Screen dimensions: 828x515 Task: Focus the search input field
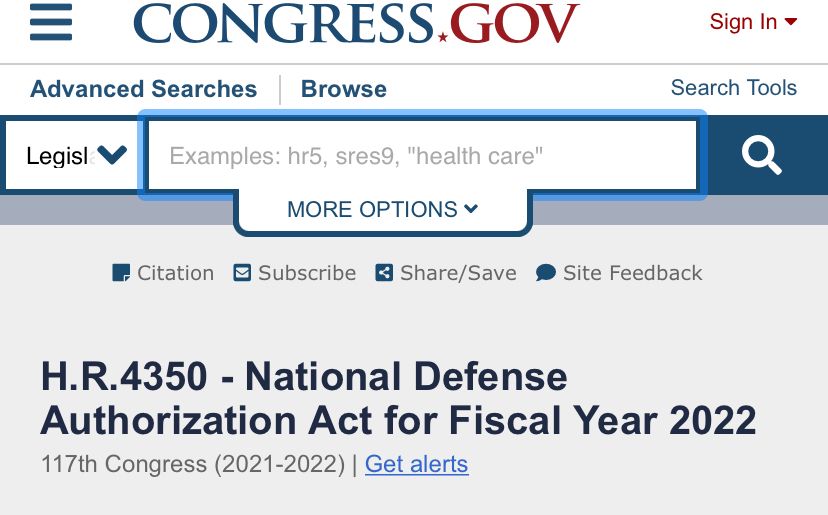click(x=422, y=155)
